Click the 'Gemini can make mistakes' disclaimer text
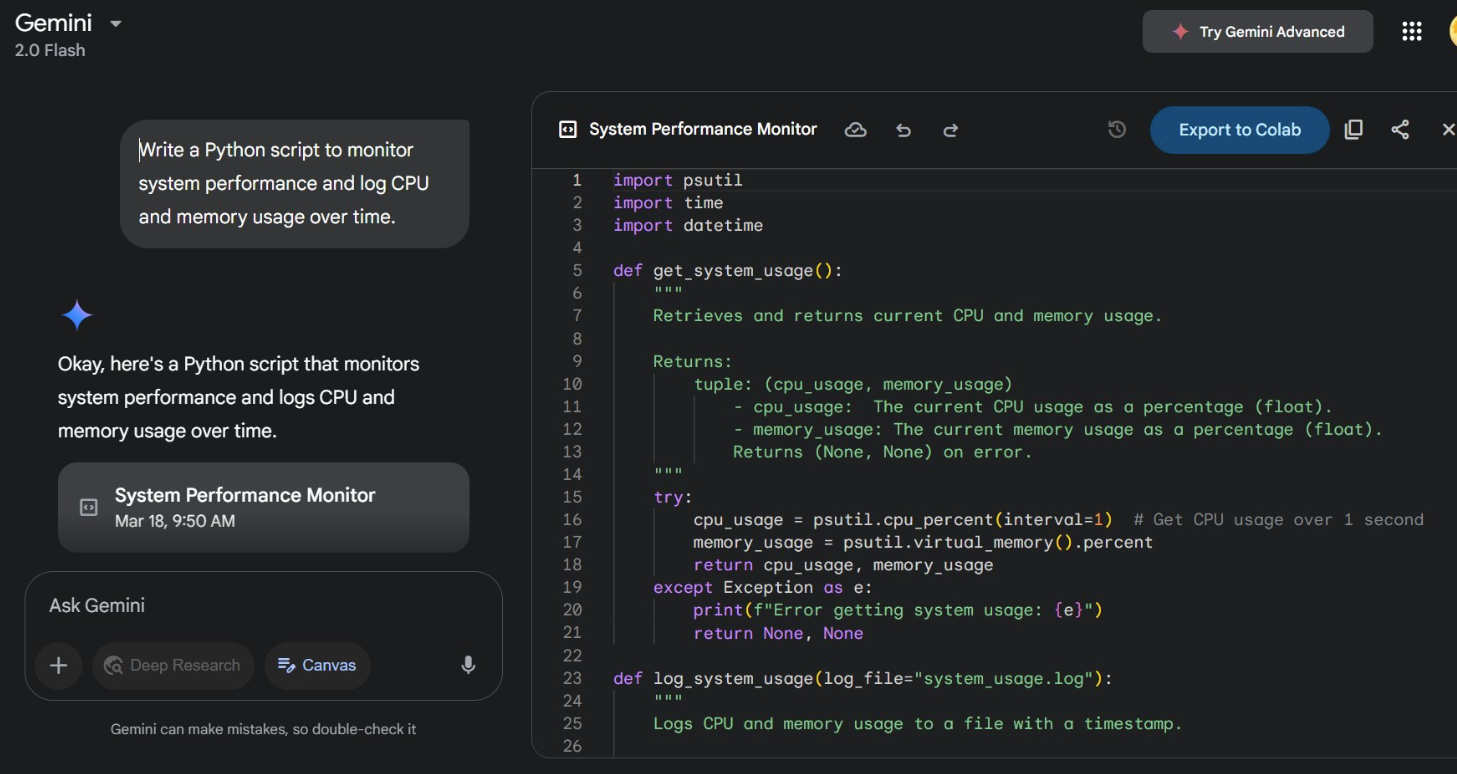Viewport: 1457px width, 774px height. point(263,729)
